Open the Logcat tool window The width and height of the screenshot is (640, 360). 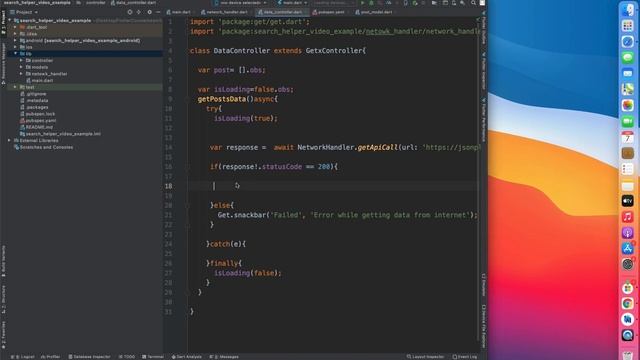coord(24,357)
